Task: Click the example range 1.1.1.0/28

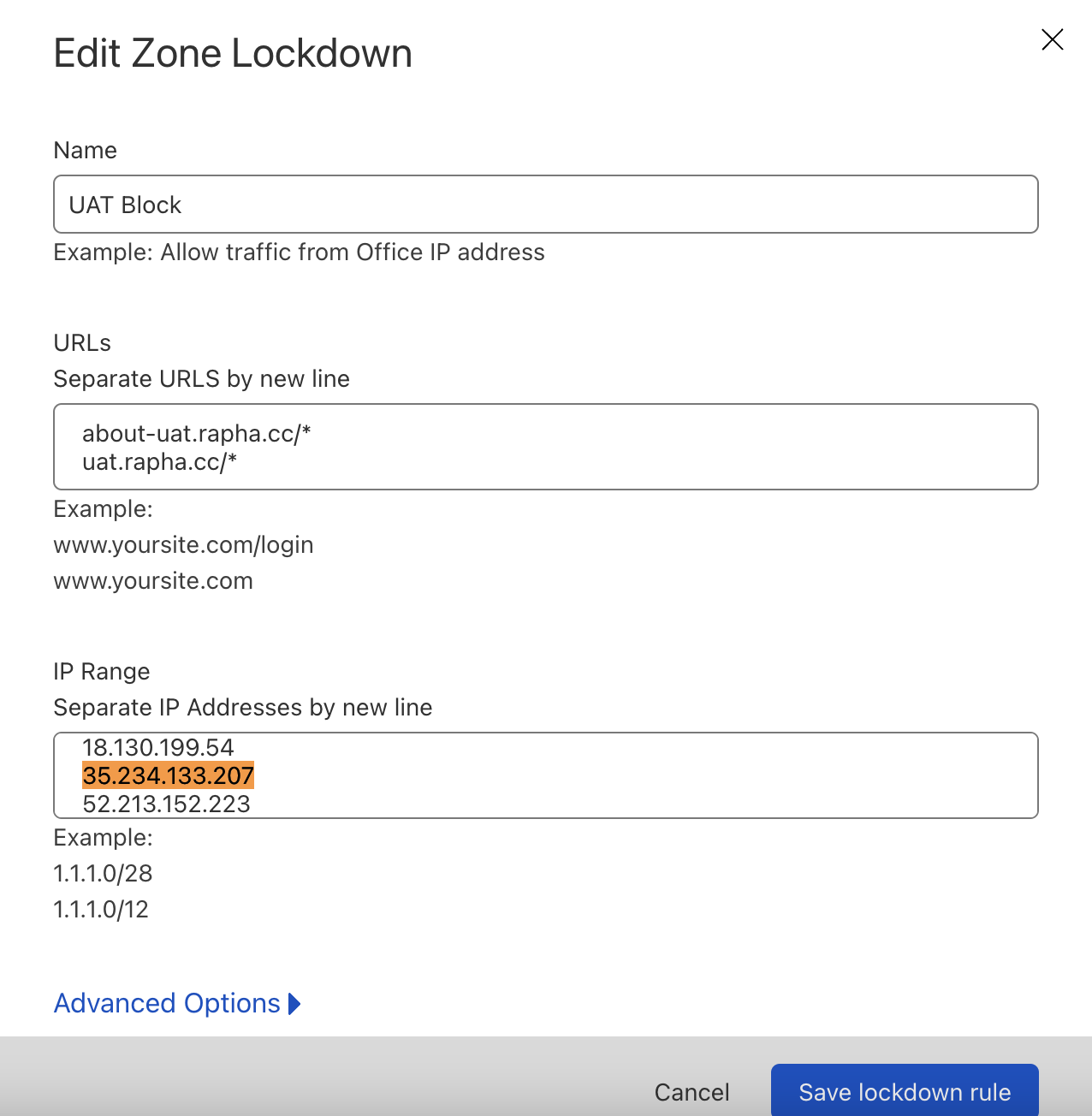Action: 103,874
